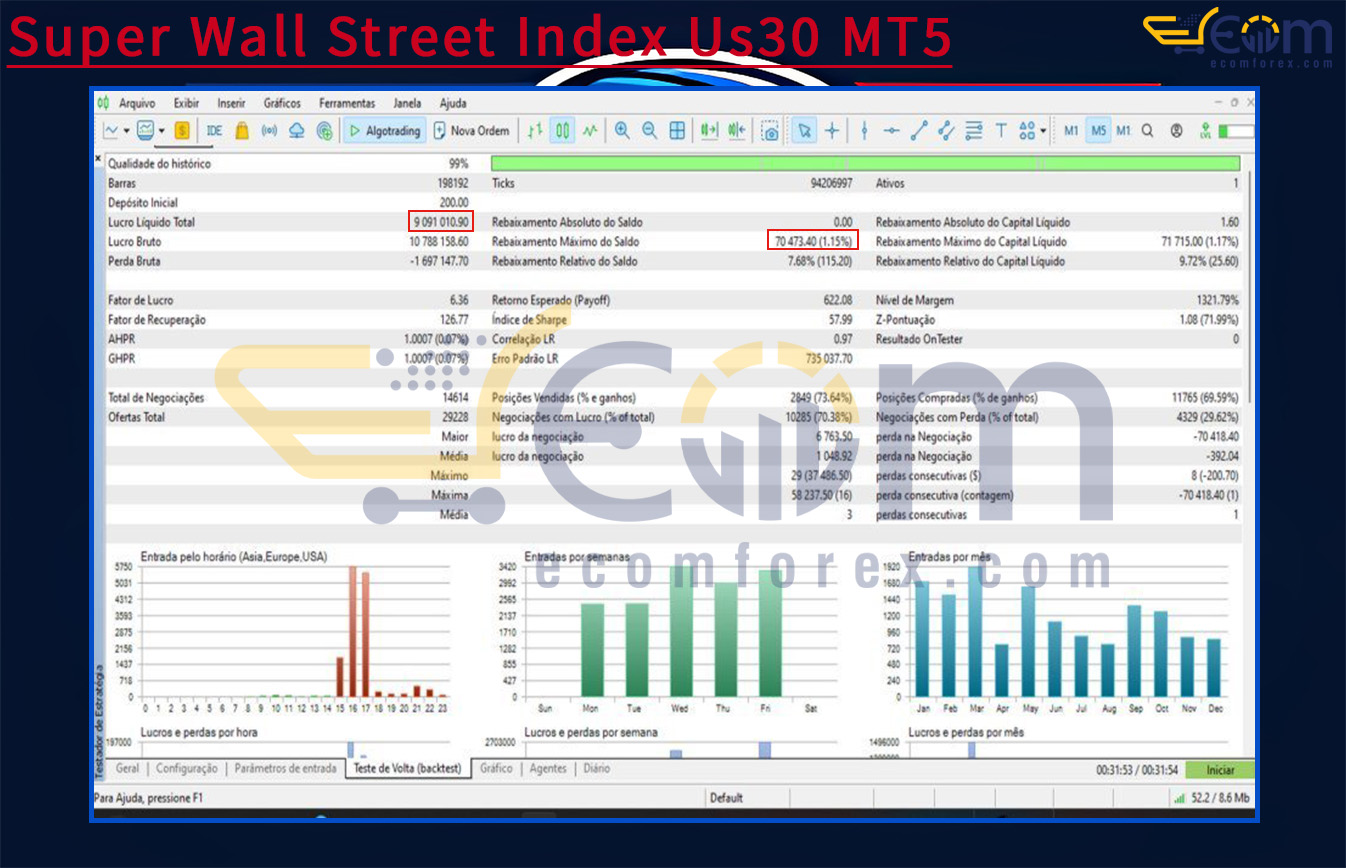
Task: Select the text label tool
Action: pos(1000,131)
